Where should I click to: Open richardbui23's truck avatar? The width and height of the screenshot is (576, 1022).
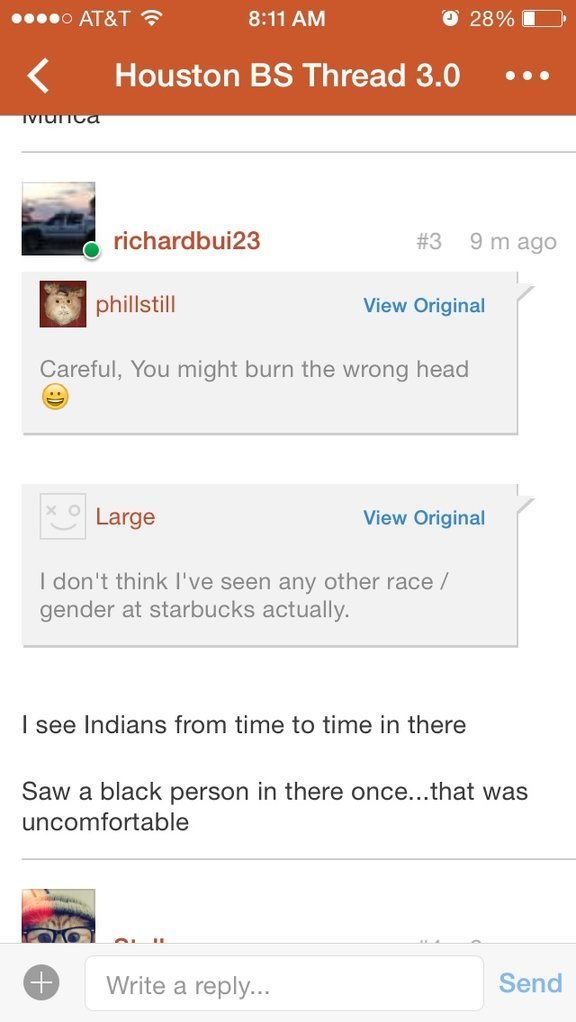coord(59,218)
